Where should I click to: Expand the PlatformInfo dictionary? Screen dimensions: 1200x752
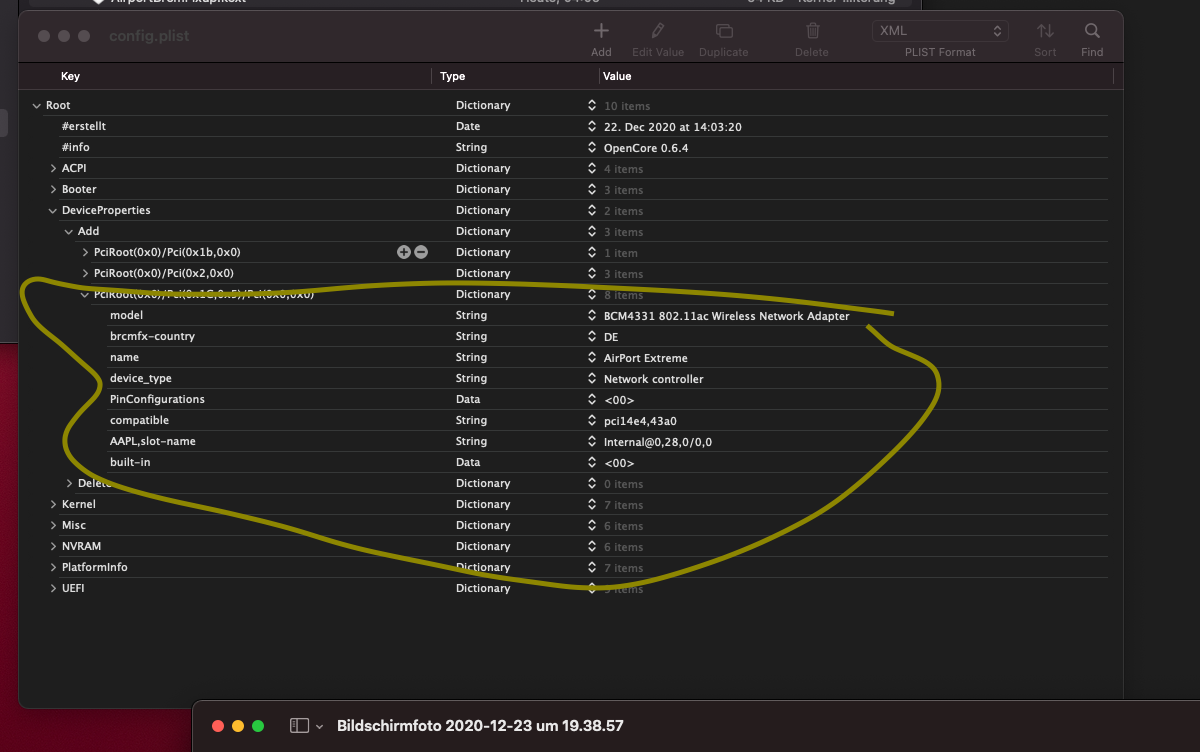click(x=53, y=567)
